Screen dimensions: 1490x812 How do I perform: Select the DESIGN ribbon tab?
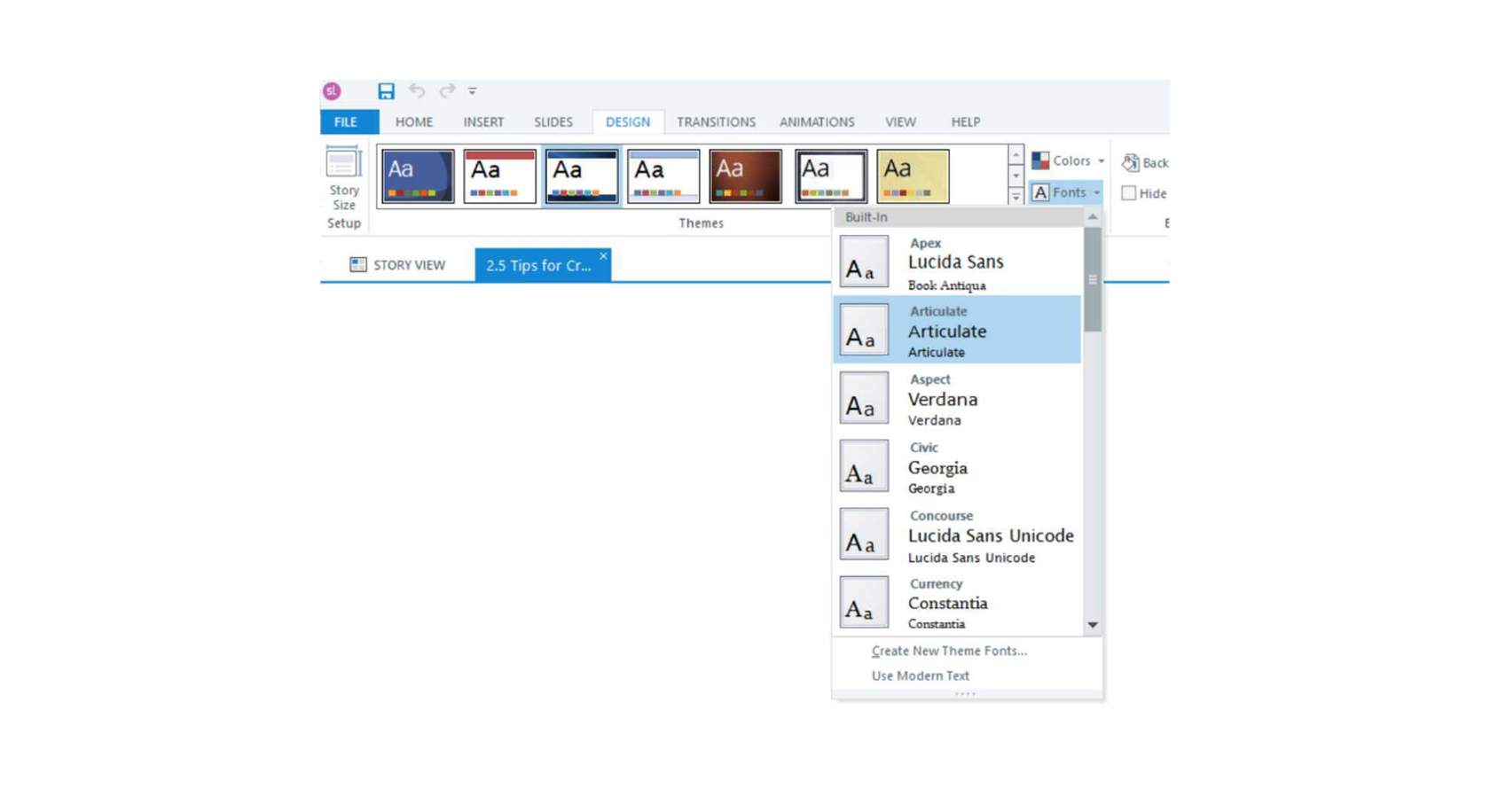pyautogui.click(x=628, y=121)
